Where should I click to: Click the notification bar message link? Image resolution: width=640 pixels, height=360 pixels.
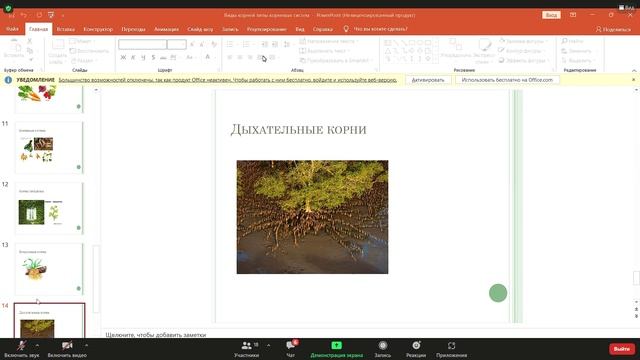pos(228,80)
